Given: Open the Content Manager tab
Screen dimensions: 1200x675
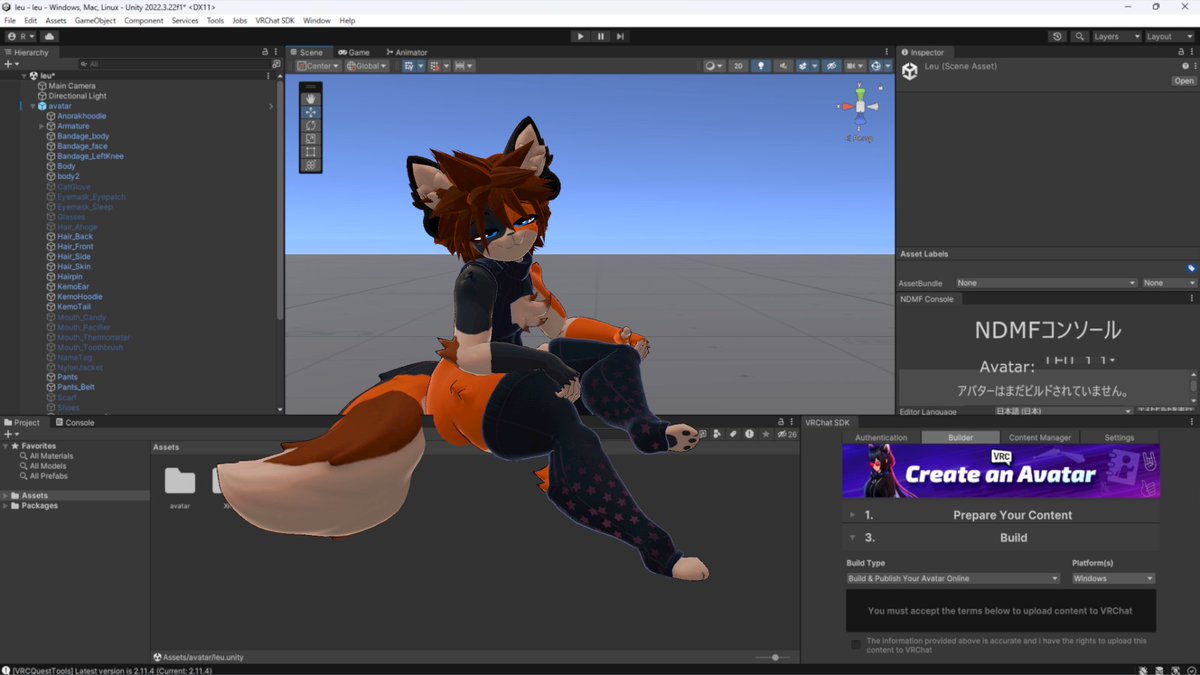Looking at the screenshot, I should 1040,437.
